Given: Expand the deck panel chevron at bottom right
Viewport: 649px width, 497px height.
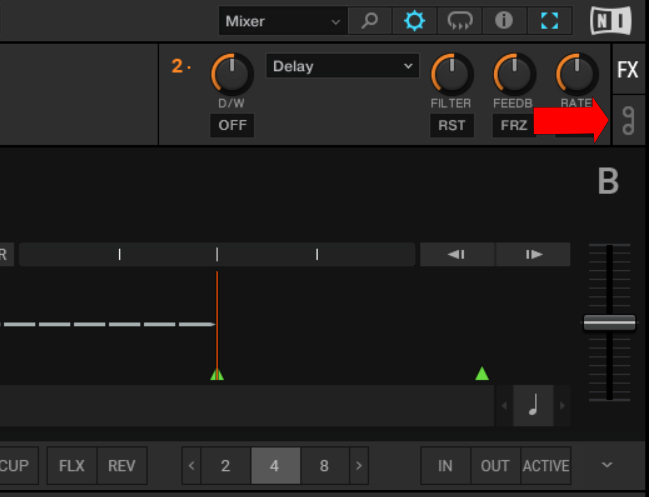Looking at the screenshot, I should click(607, 465).
